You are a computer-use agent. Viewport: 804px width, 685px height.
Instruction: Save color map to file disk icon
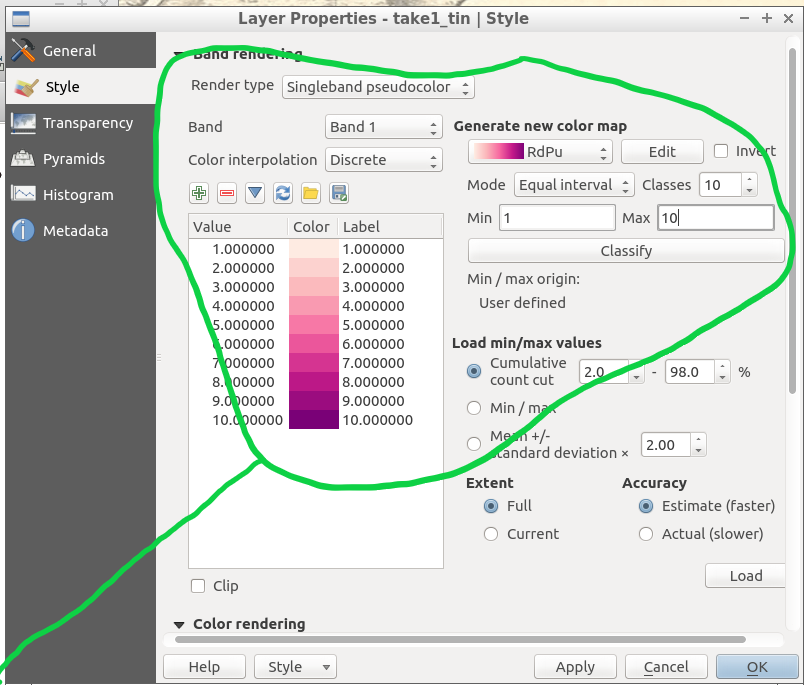click(x=339, y=193)
